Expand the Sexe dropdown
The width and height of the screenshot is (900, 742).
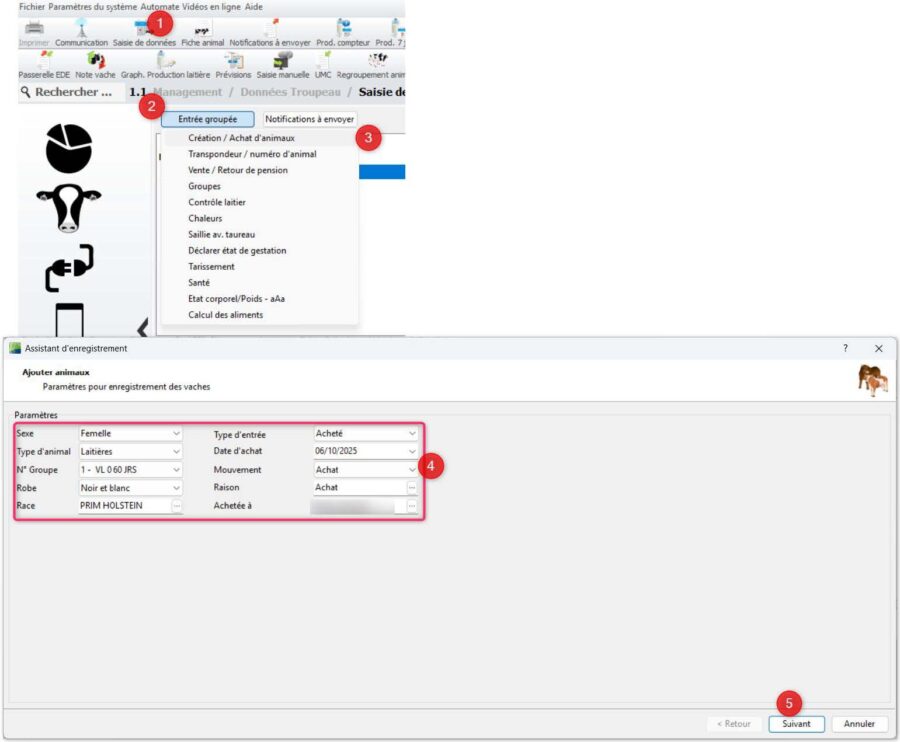pos(176,434)
